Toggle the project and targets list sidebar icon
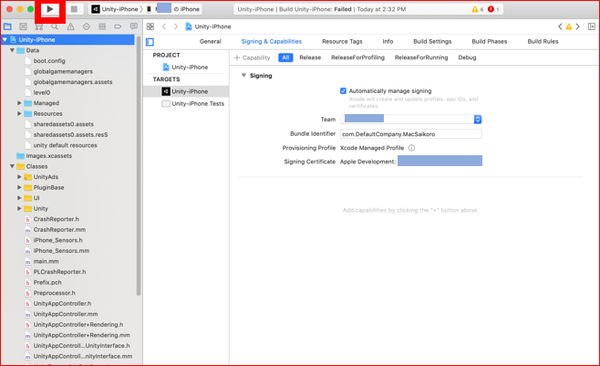 click(150, 42)
